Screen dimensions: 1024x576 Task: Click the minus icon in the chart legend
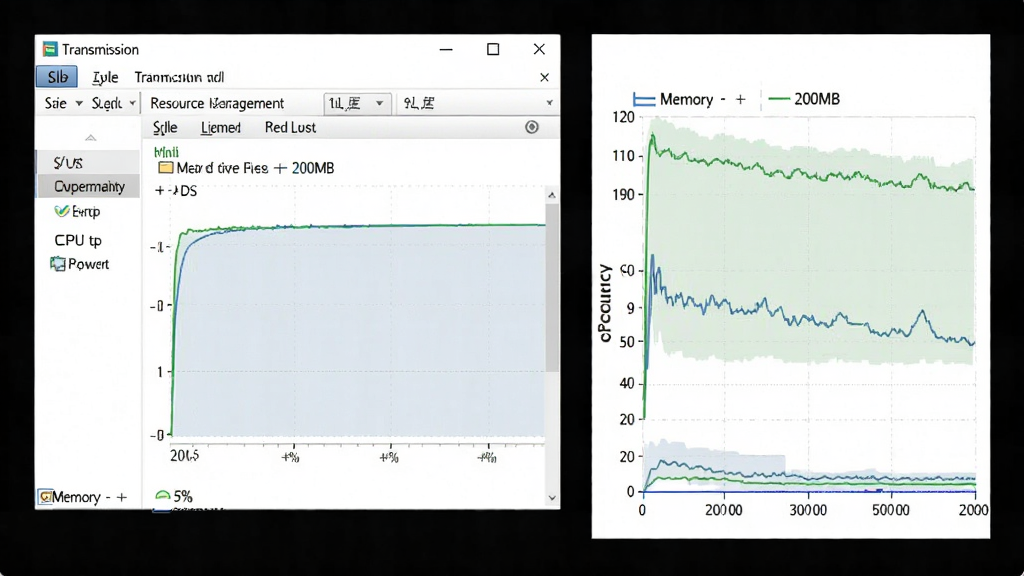(723, 99)
